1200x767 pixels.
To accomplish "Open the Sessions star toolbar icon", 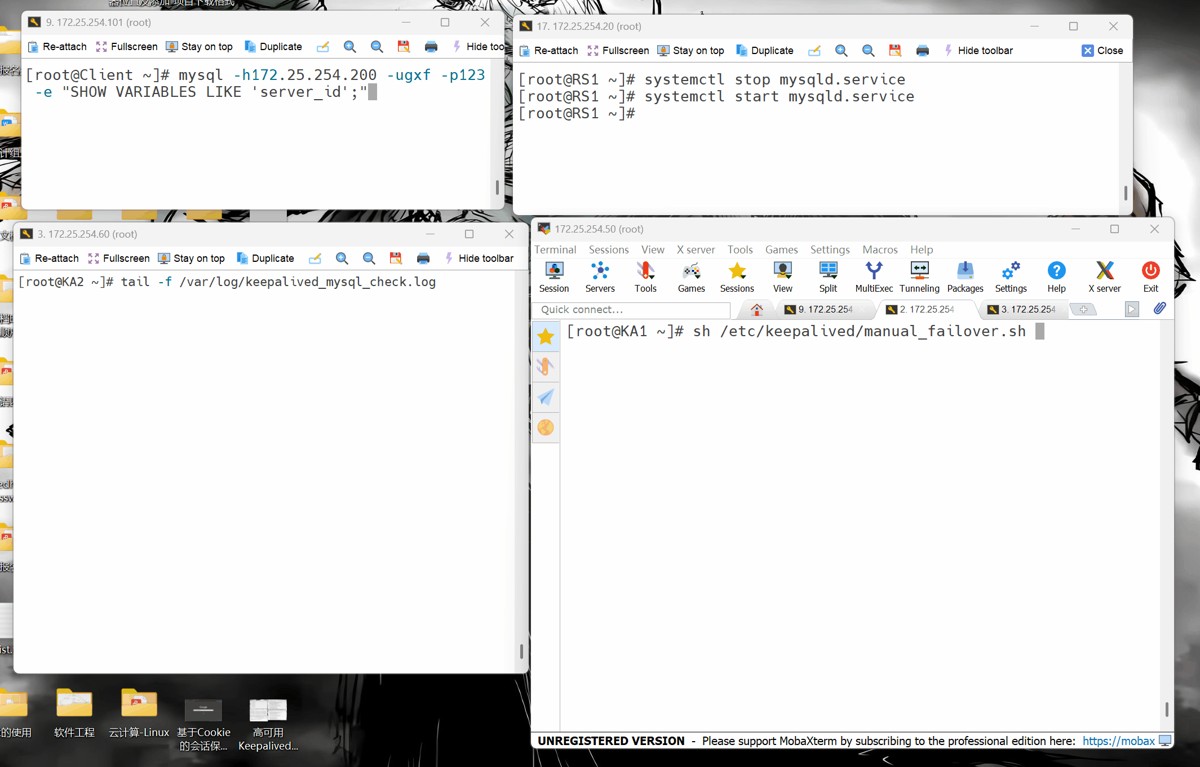I will [737, 276].
